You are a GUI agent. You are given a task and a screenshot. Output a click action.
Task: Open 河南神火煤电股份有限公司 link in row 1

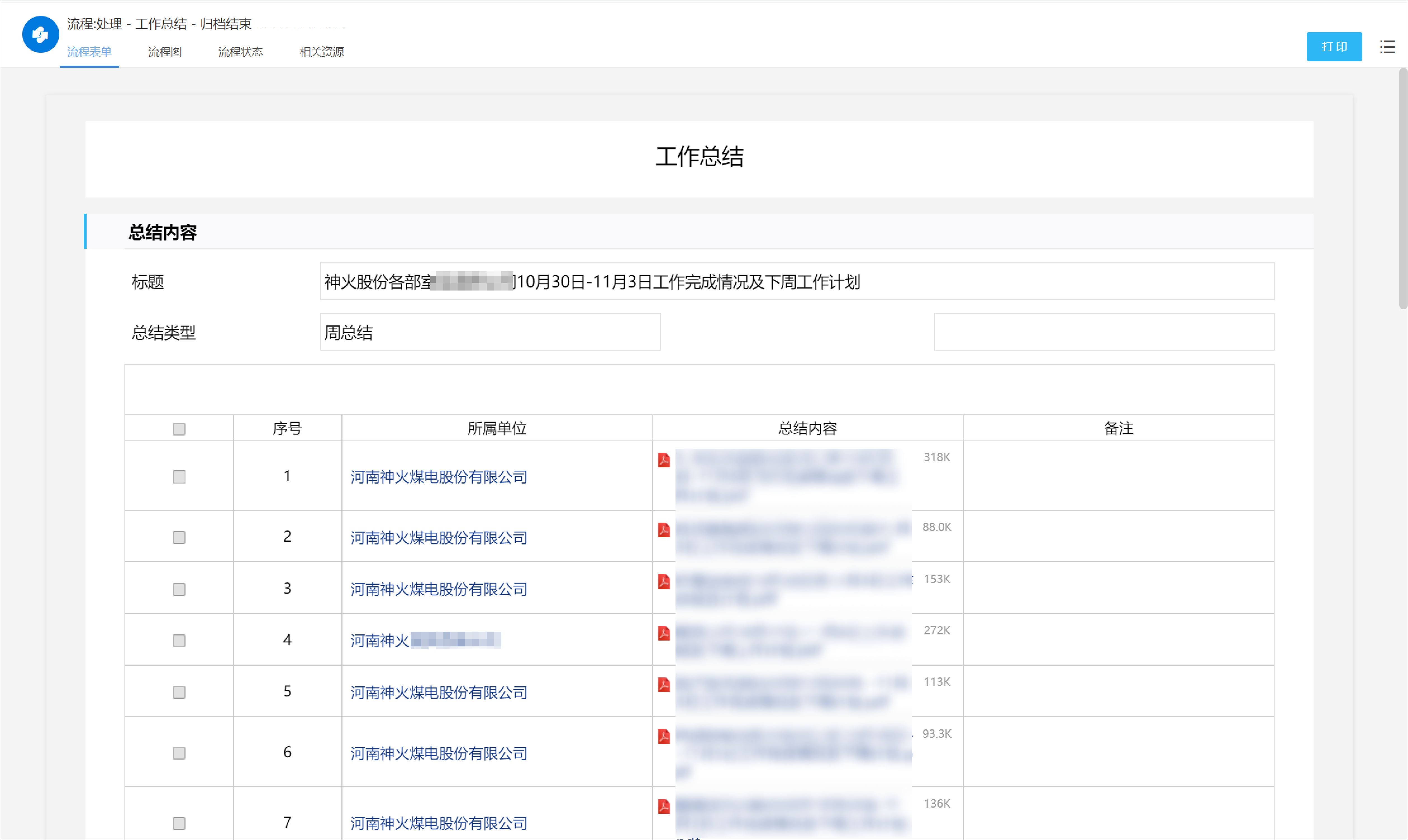[x=439, y=477]
